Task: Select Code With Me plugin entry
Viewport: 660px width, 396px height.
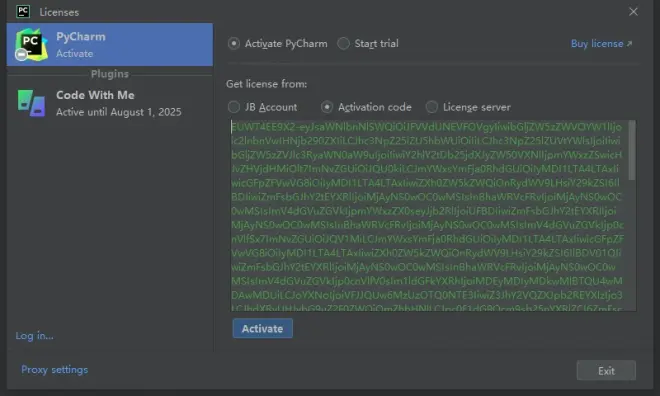Action: point(110,103)
